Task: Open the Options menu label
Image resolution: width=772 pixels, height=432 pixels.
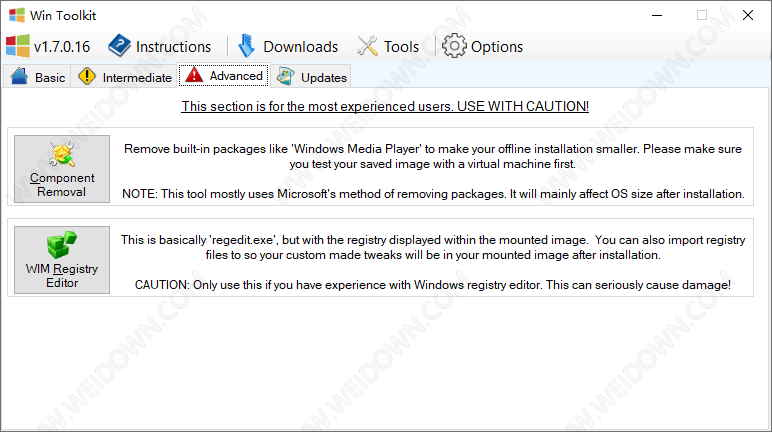Action: (x=497, y=47)
